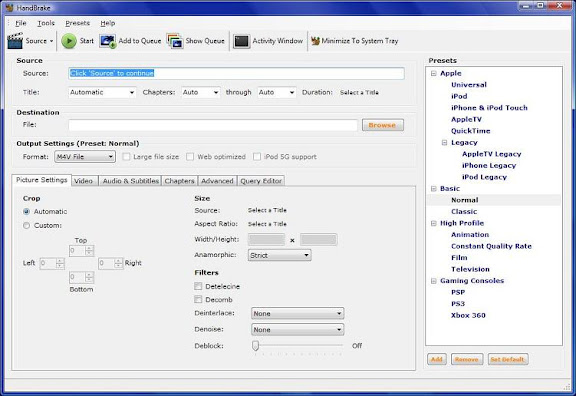Viewport: 576px width, 396px height.
Task: Select the QuickTime preset
Action: coord(471,131)
